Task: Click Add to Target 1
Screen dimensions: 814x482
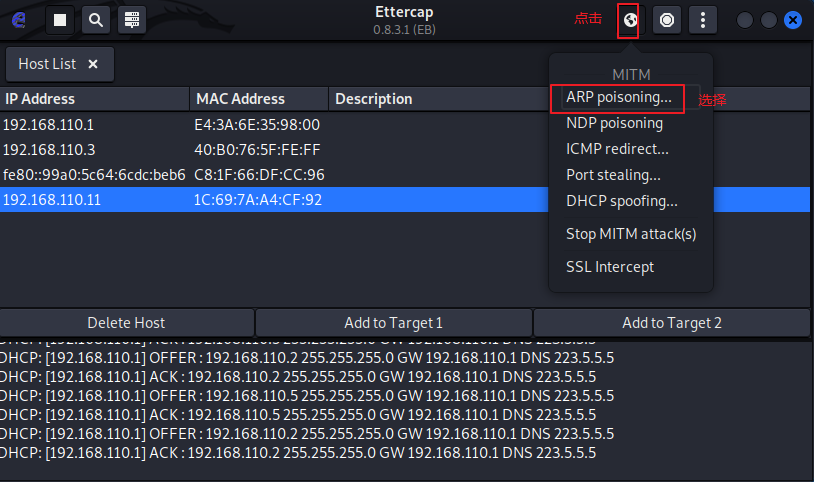Action: (394, 323)
